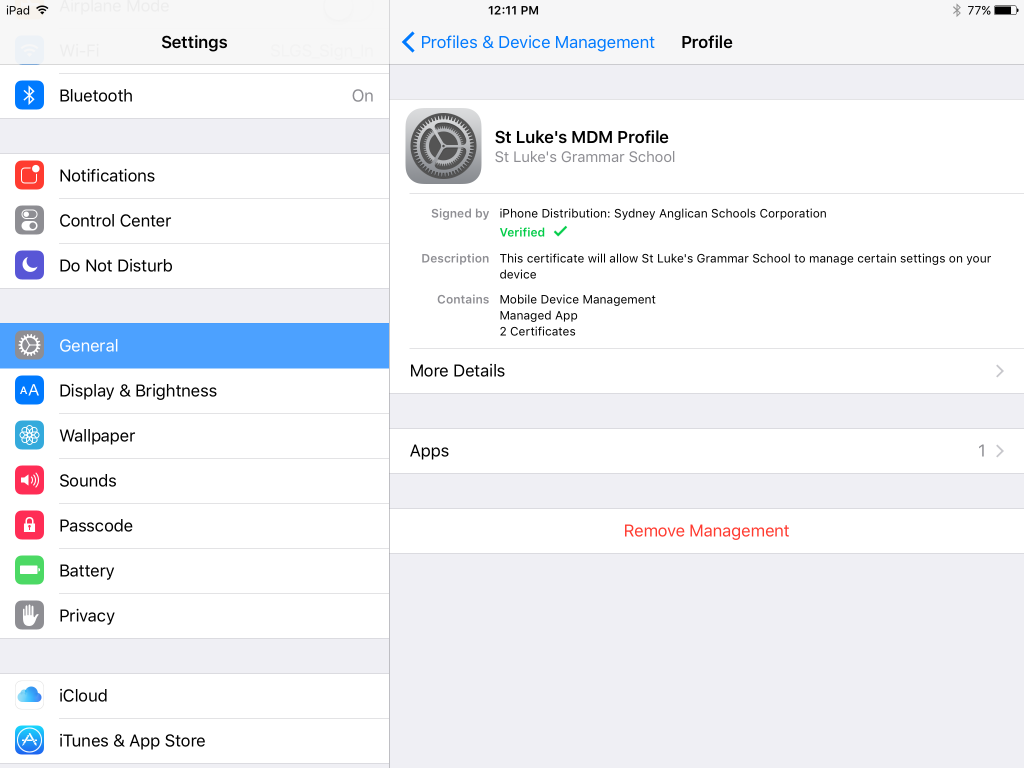Tap the Wallpaper flower icon

29,436
